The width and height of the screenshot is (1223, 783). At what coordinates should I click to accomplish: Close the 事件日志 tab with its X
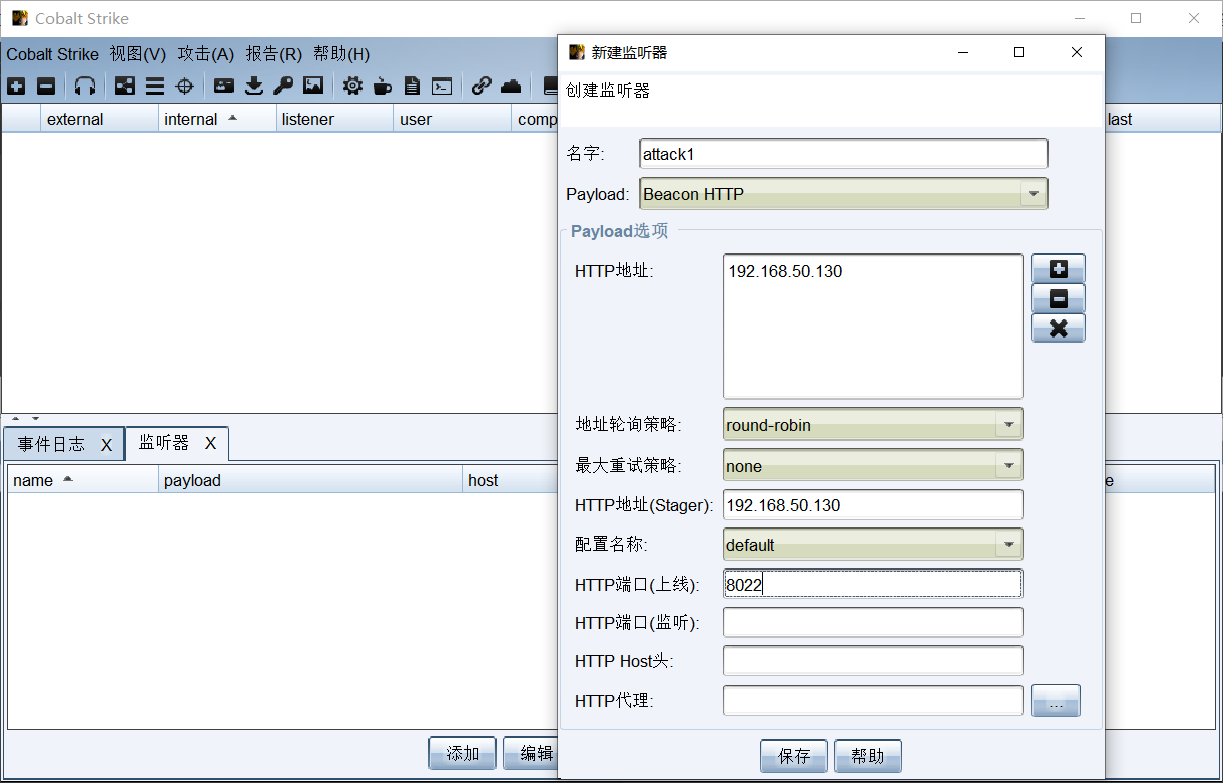tap(106, 445)
